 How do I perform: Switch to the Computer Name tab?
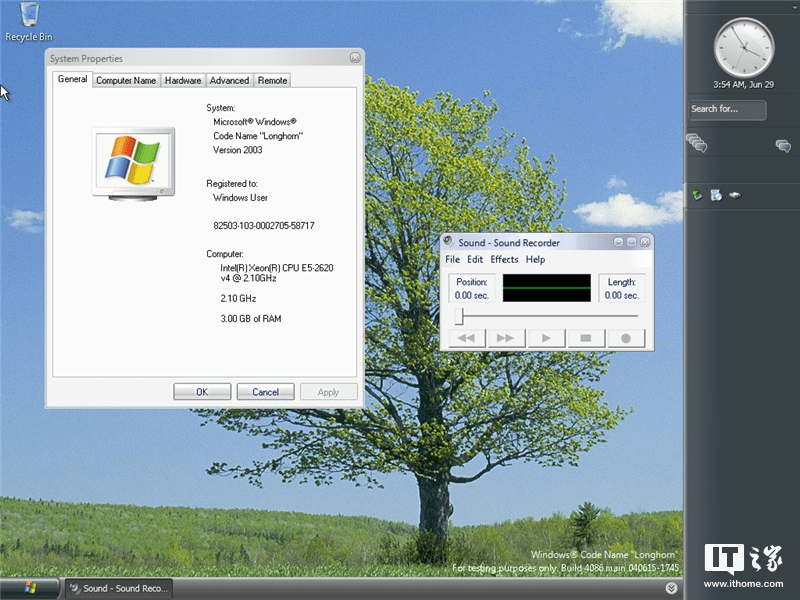pyautogui.click(x=125, y=80)
